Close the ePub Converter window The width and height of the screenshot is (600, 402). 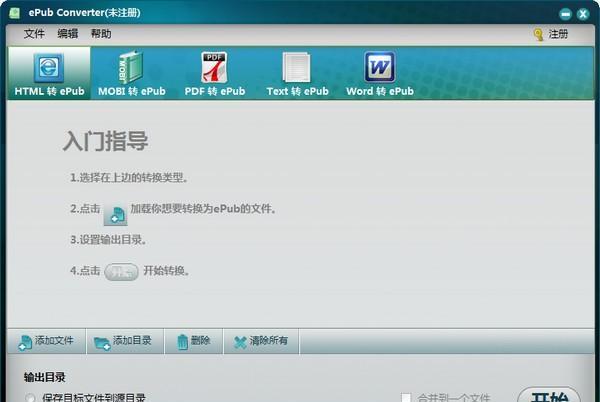[x=583, y=15]
